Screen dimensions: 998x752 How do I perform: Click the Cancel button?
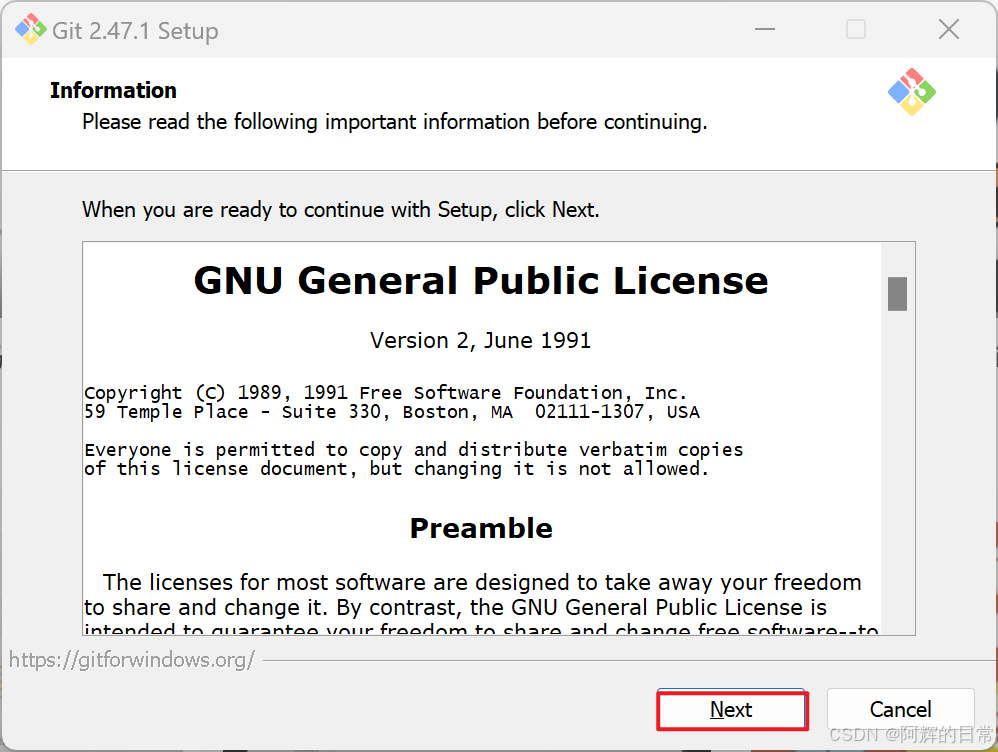(900, 709)
